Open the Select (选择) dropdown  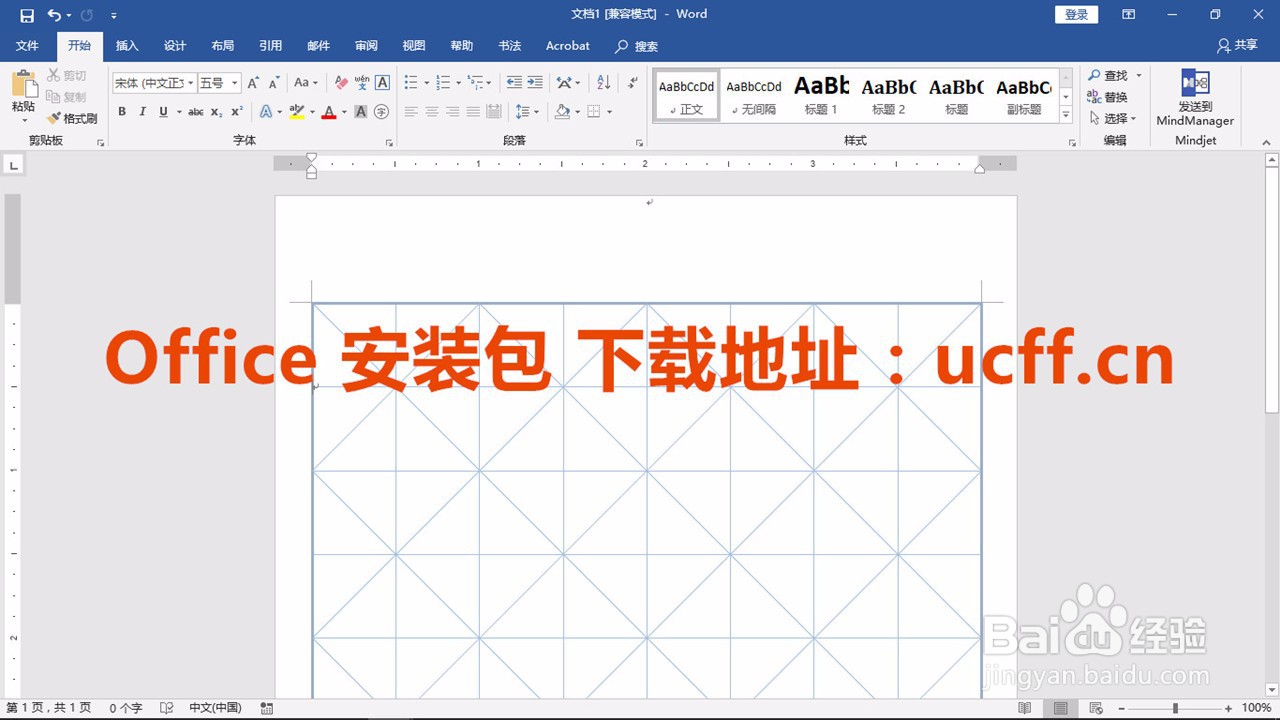coord(1113,118)
